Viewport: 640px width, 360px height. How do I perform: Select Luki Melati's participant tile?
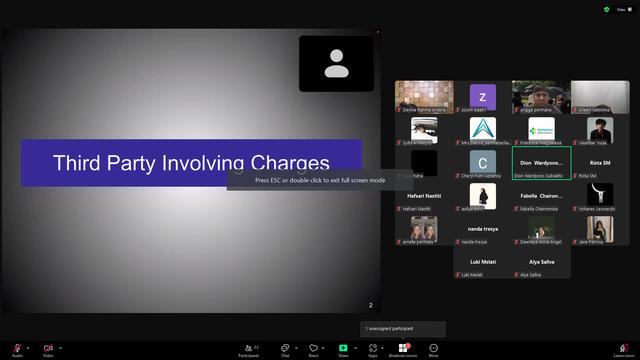pos(483,262)
